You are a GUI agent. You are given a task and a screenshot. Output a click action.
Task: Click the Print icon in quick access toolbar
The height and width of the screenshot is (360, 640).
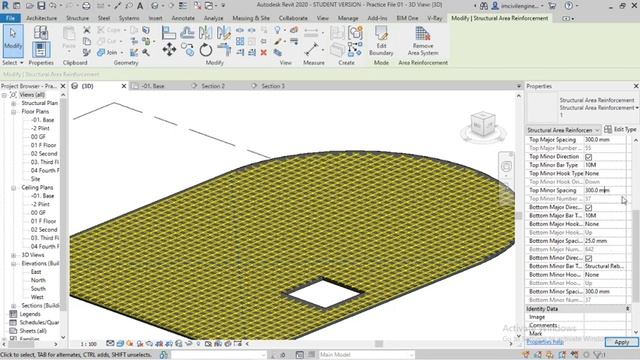click(x=86, y=6)
